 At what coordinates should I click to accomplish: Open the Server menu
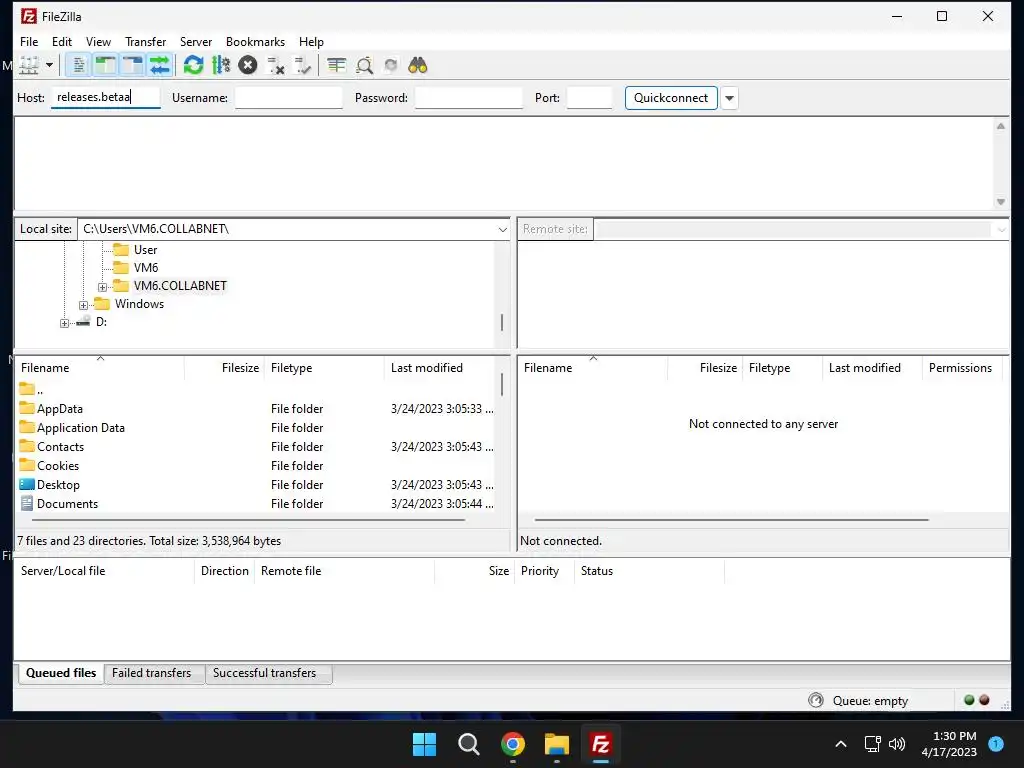tap(196, 42)
